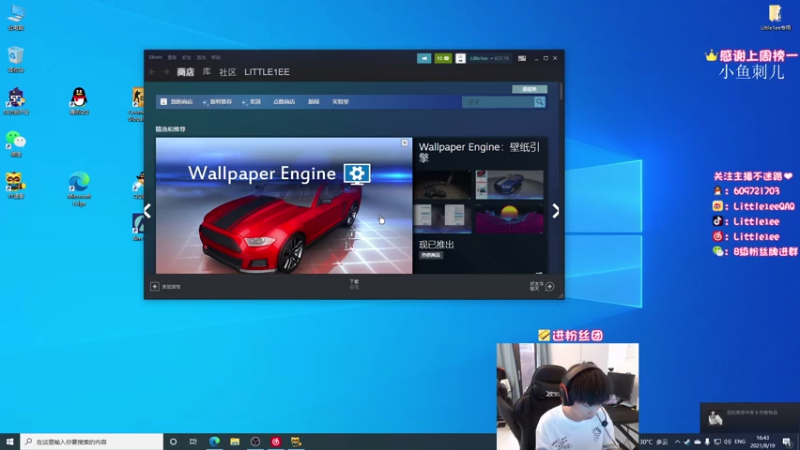Open the Littie1ee folder on desktop
800x450 pixels.
point(775,17)
